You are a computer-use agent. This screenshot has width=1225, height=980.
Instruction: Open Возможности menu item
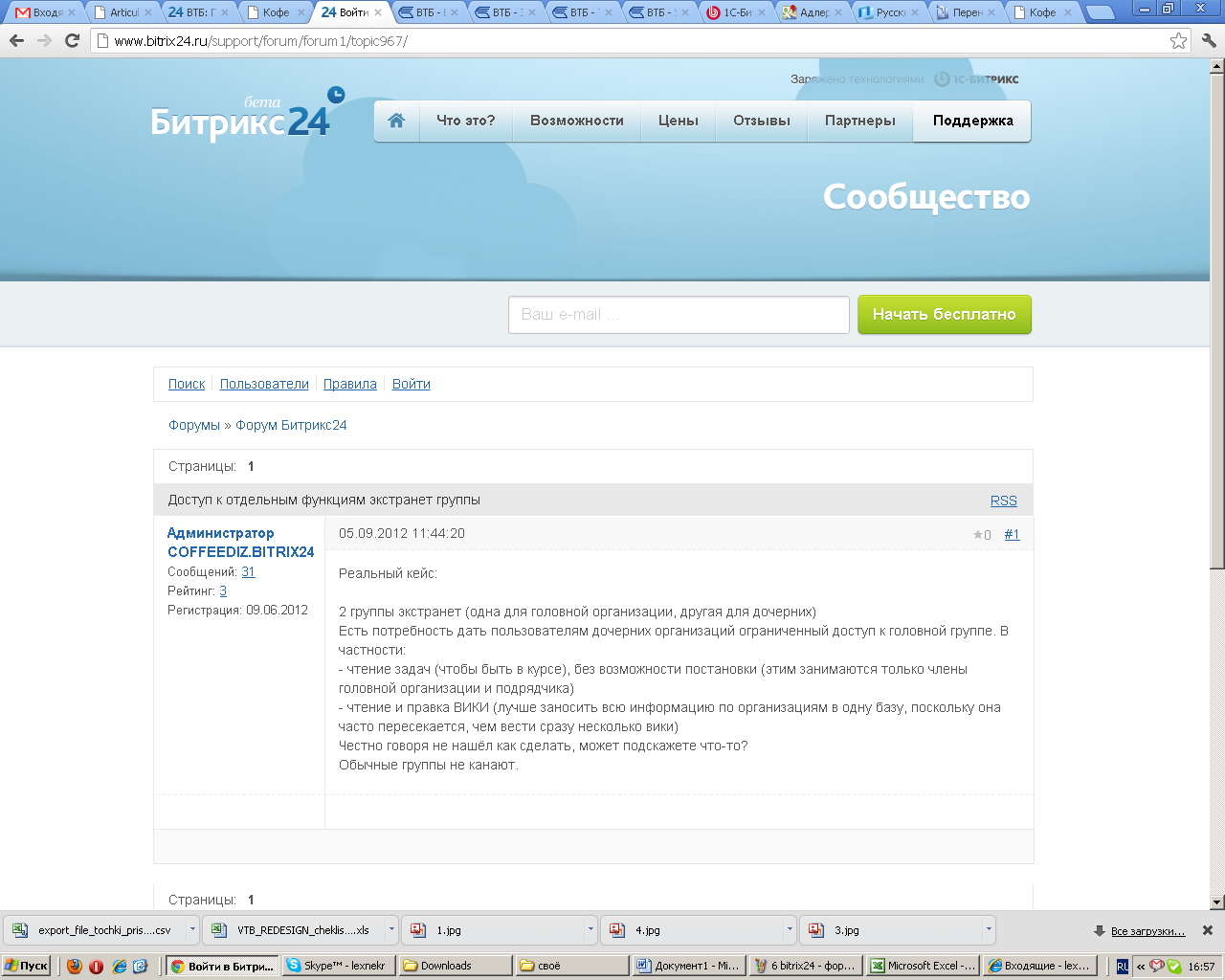point(577,121)
